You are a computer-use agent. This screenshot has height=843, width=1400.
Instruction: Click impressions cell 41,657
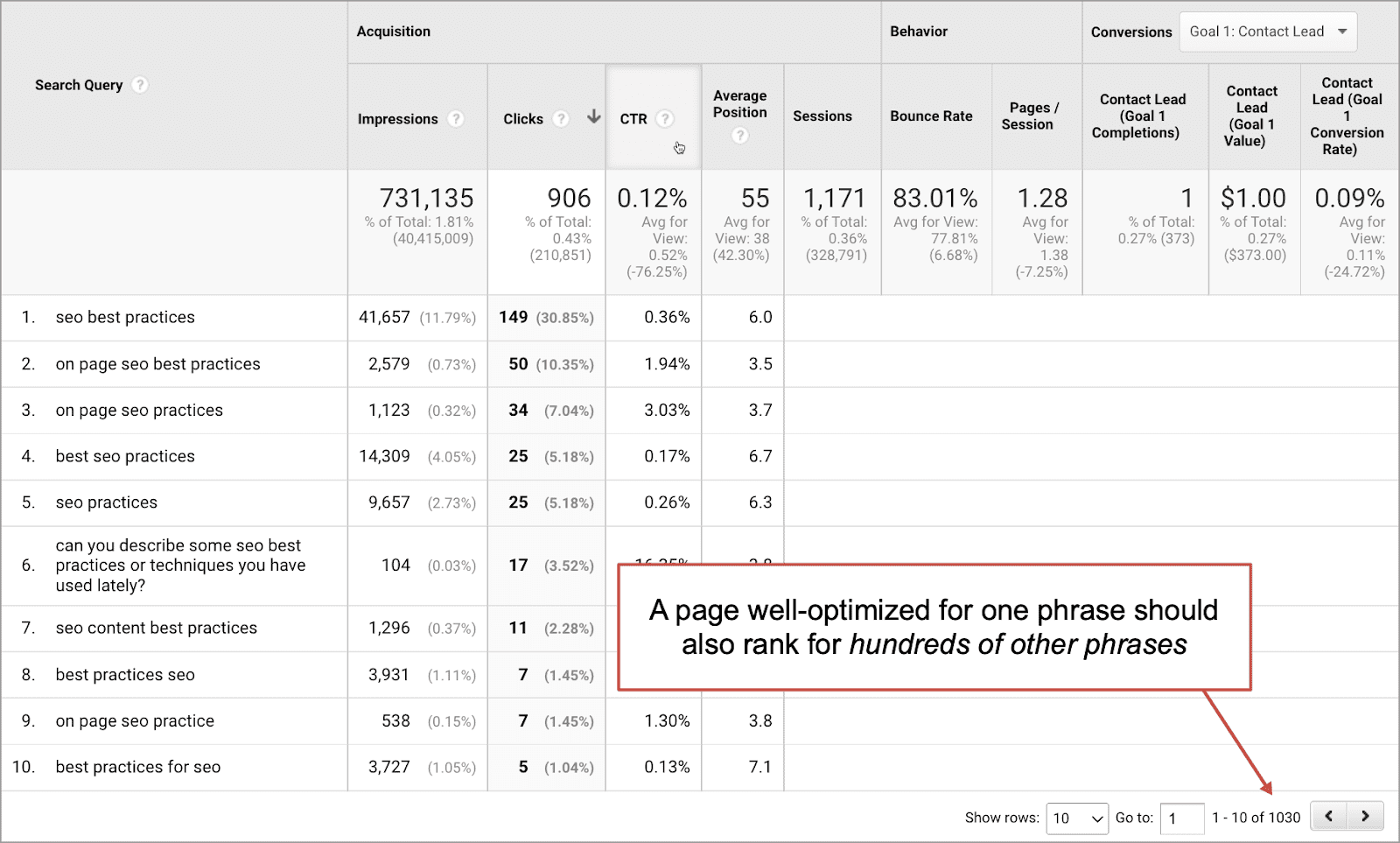[384, 317]
